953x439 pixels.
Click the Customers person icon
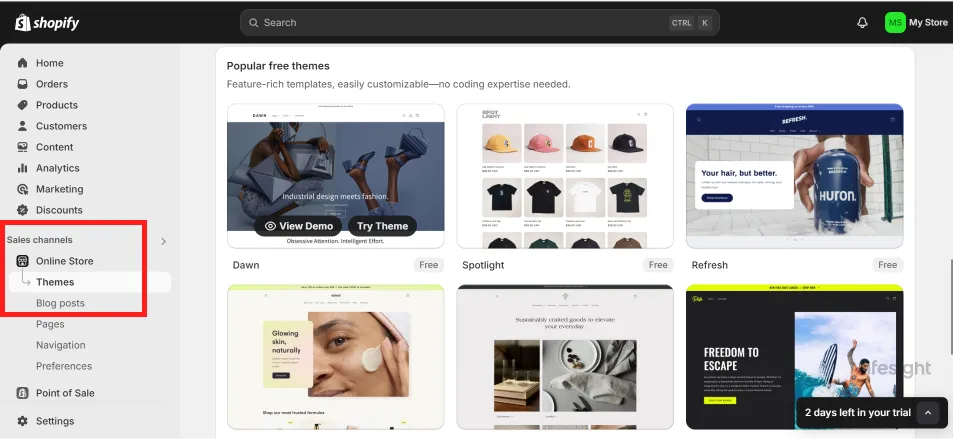coord(22,126)
